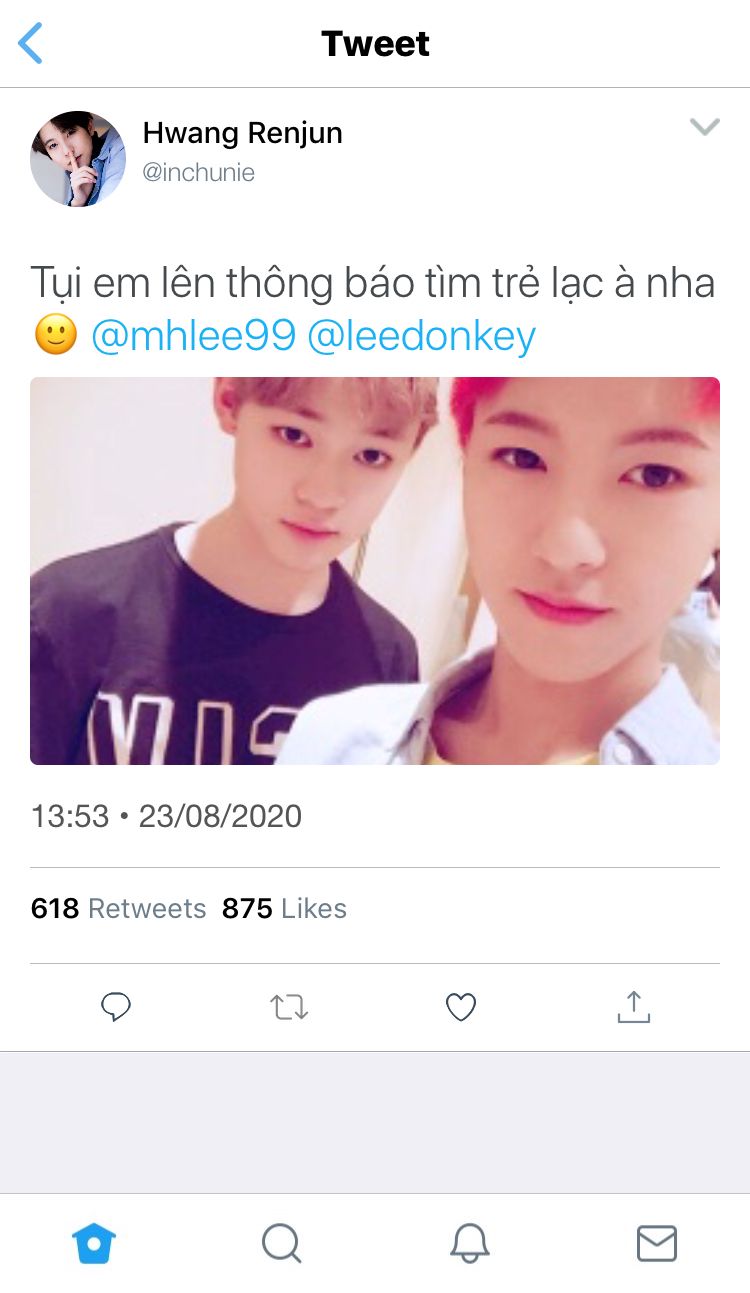Image resolution: width=750 pixels, height=1293 pixels.
Task: Tap the @inchunie username handle
Action: (198, 173)
